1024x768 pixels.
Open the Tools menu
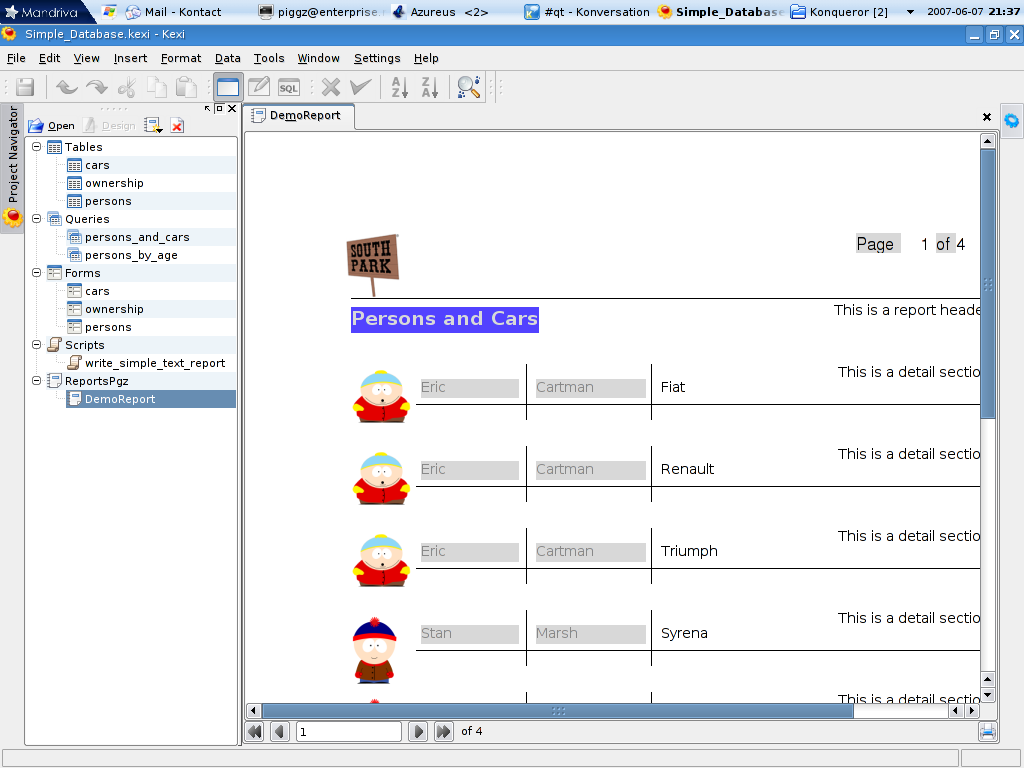[x=269, y=58]
